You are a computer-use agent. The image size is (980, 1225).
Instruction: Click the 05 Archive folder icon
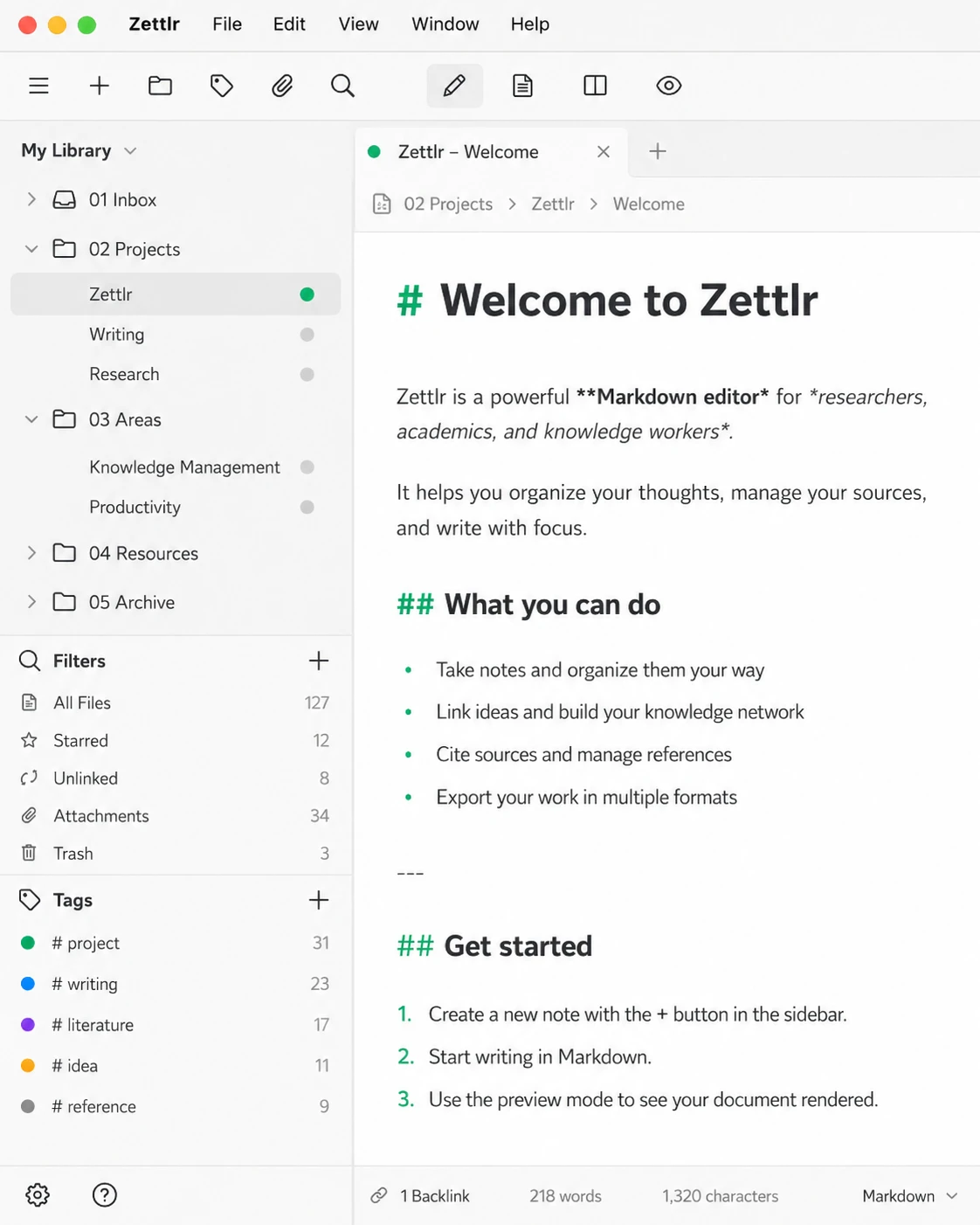[65, 602]
